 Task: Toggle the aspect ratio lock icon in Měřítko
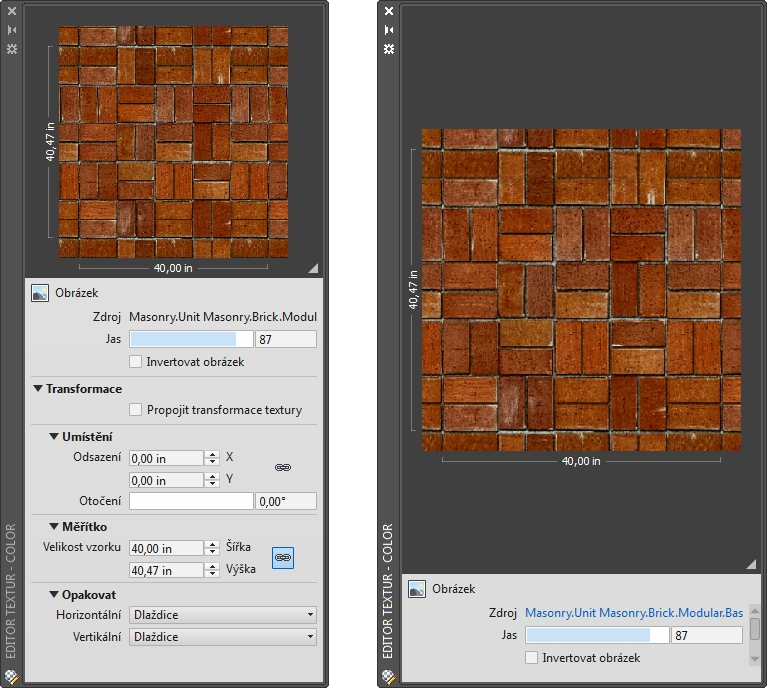click(x=283, y=558)
